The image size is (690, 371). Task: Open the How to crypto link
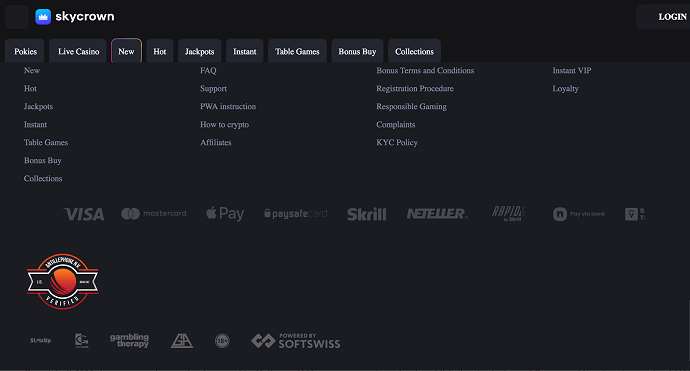pos(224,125)
